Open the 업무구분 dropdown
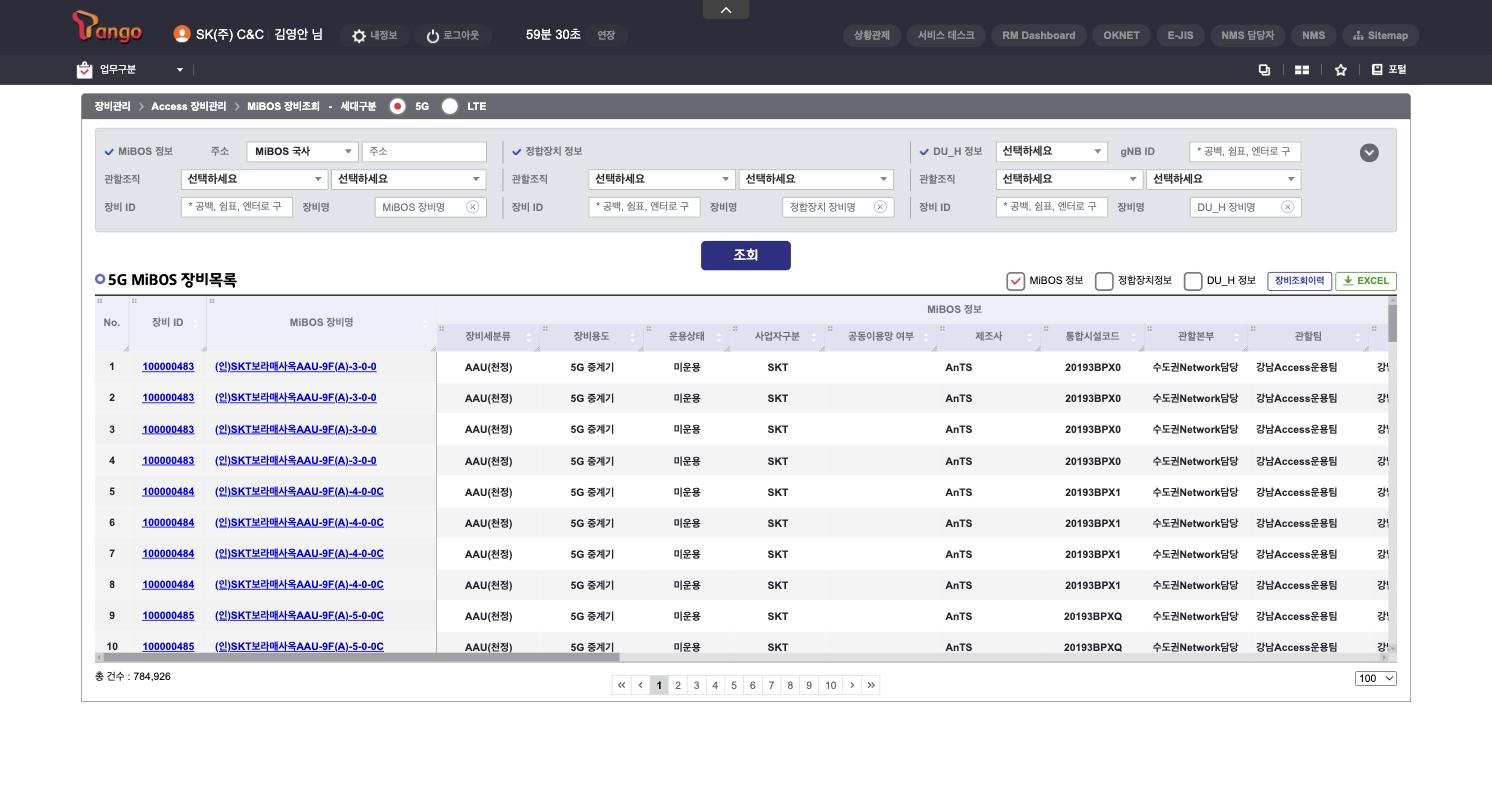The width and height of the screenshot is (1492, 812). pos(180,70)
